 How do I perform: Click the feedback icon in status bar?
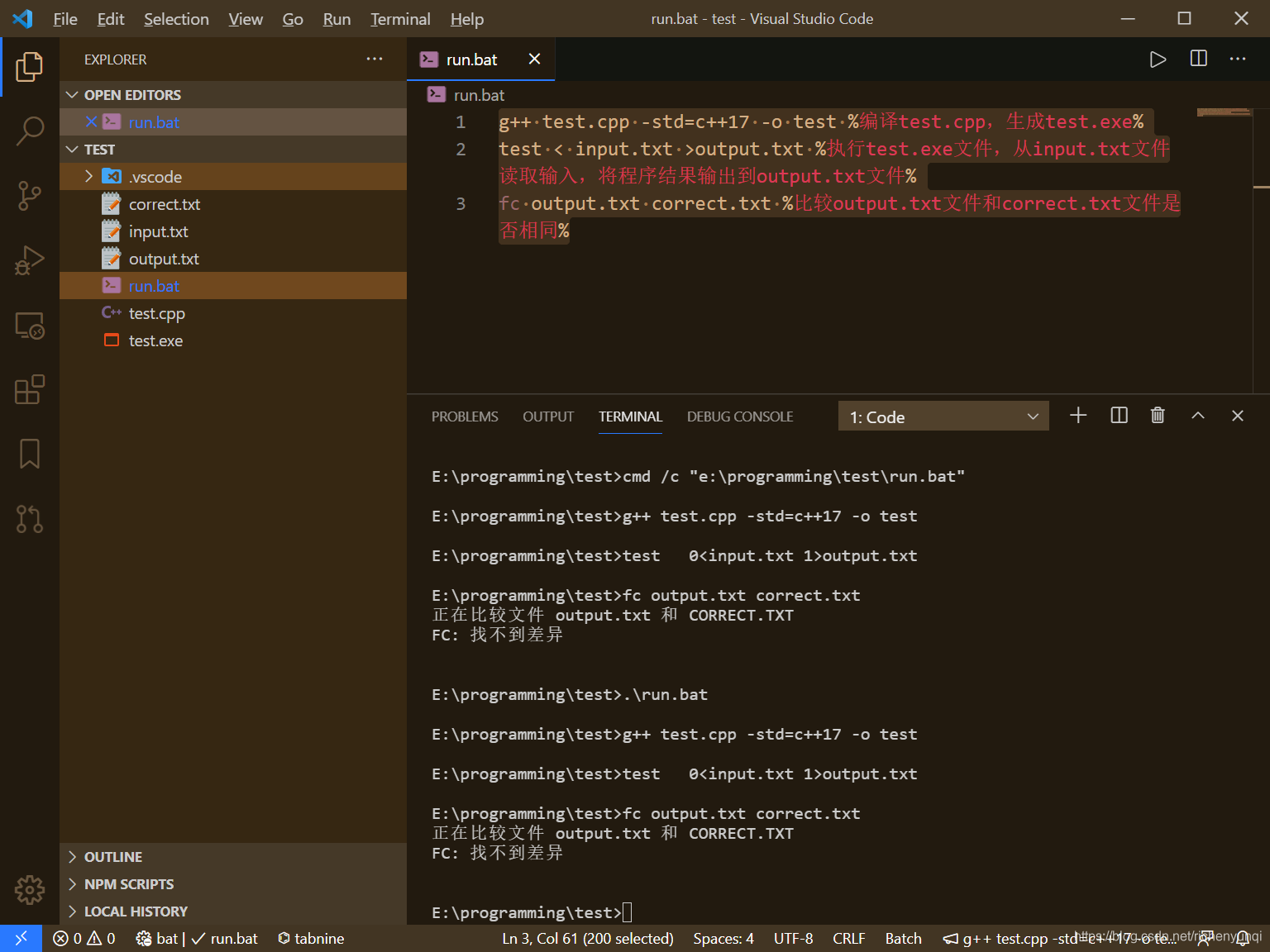point(1206,938)
